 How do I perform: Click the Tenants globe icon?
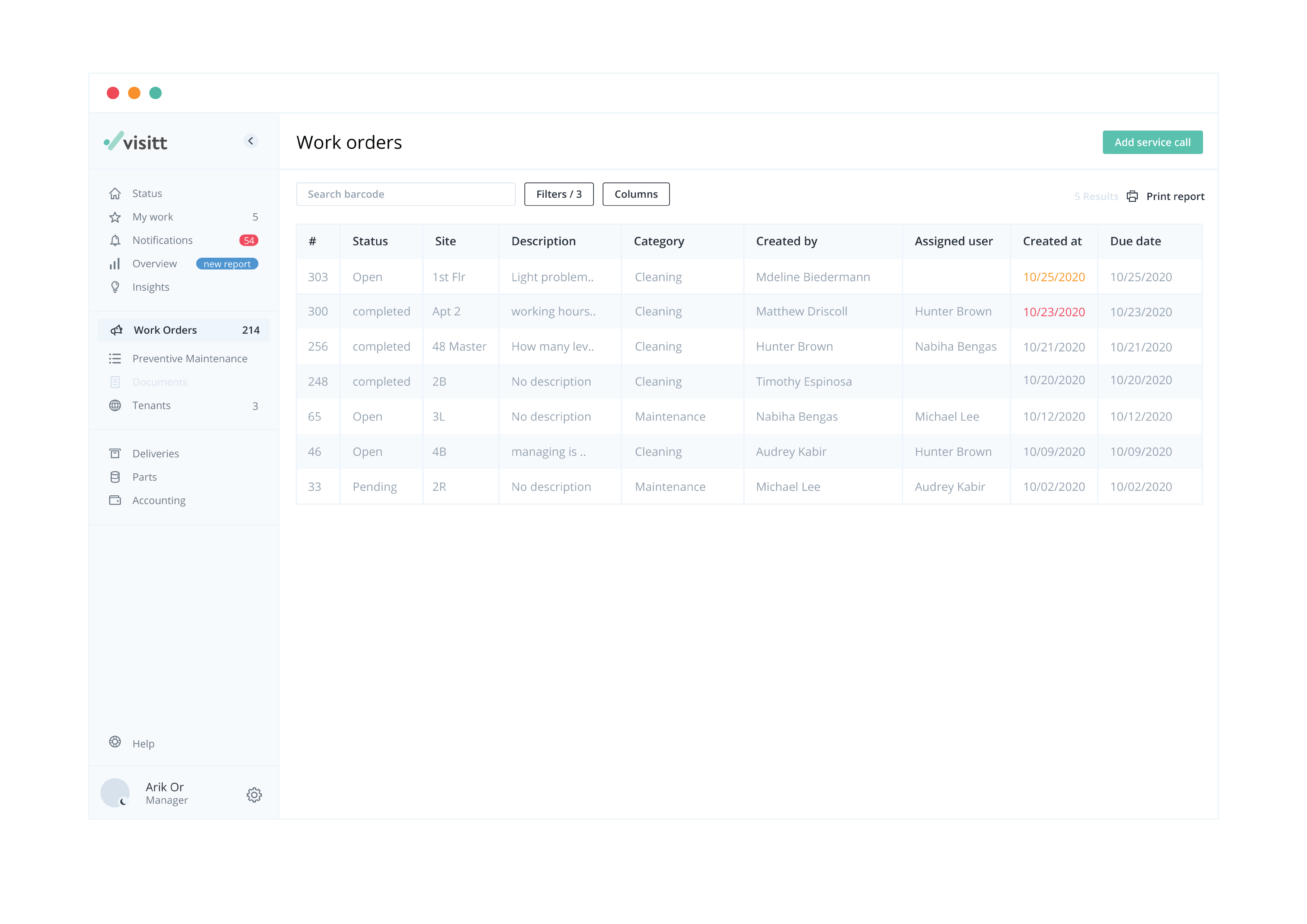coord(115,405)
